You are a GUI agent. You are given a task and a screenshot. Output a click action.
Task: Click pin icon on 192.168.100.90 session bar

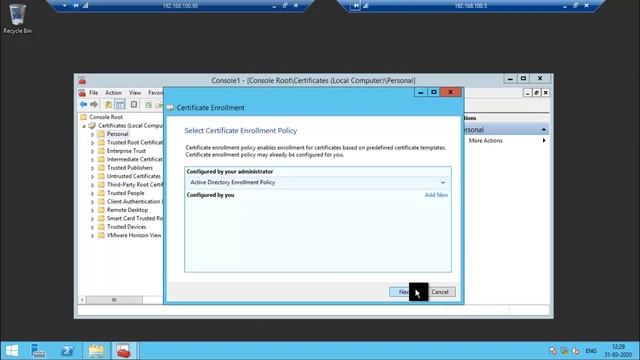tap(76, 6)
